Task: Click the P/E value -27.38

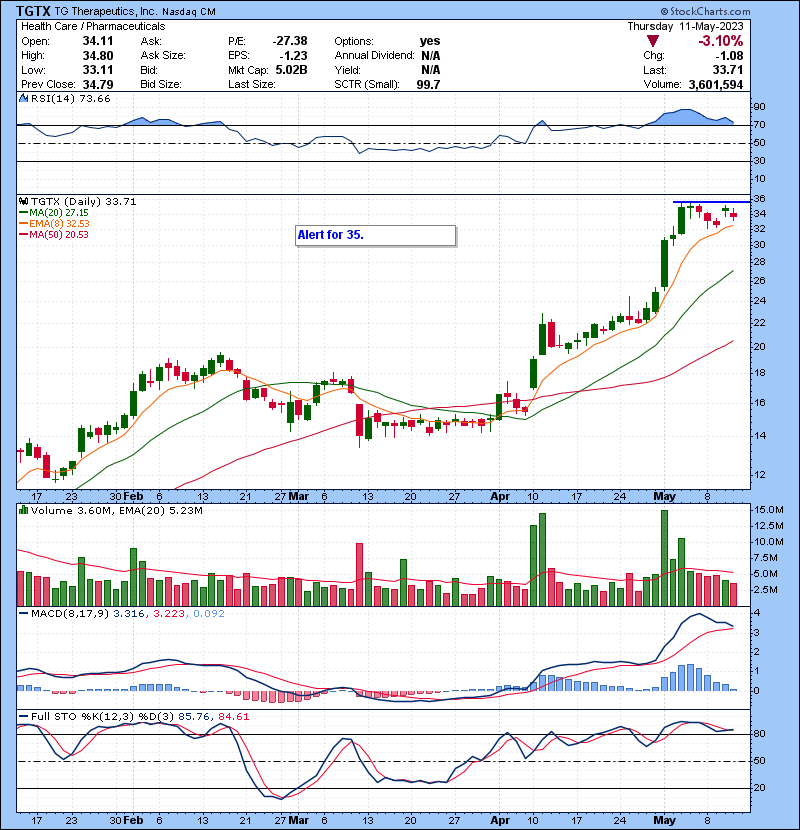Action: coord(290,41)
